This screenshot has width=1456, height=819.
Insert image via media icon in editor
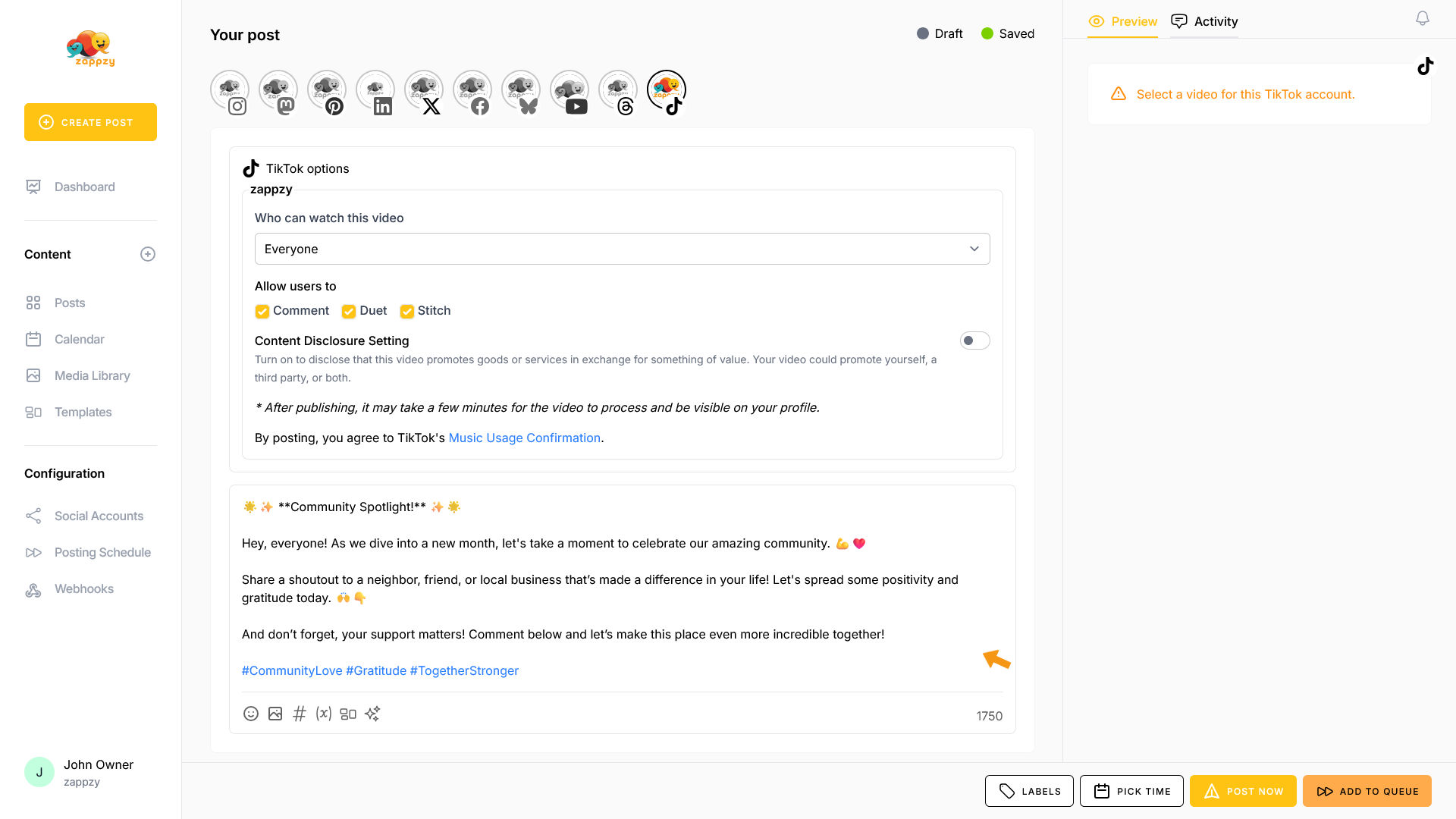275,714
